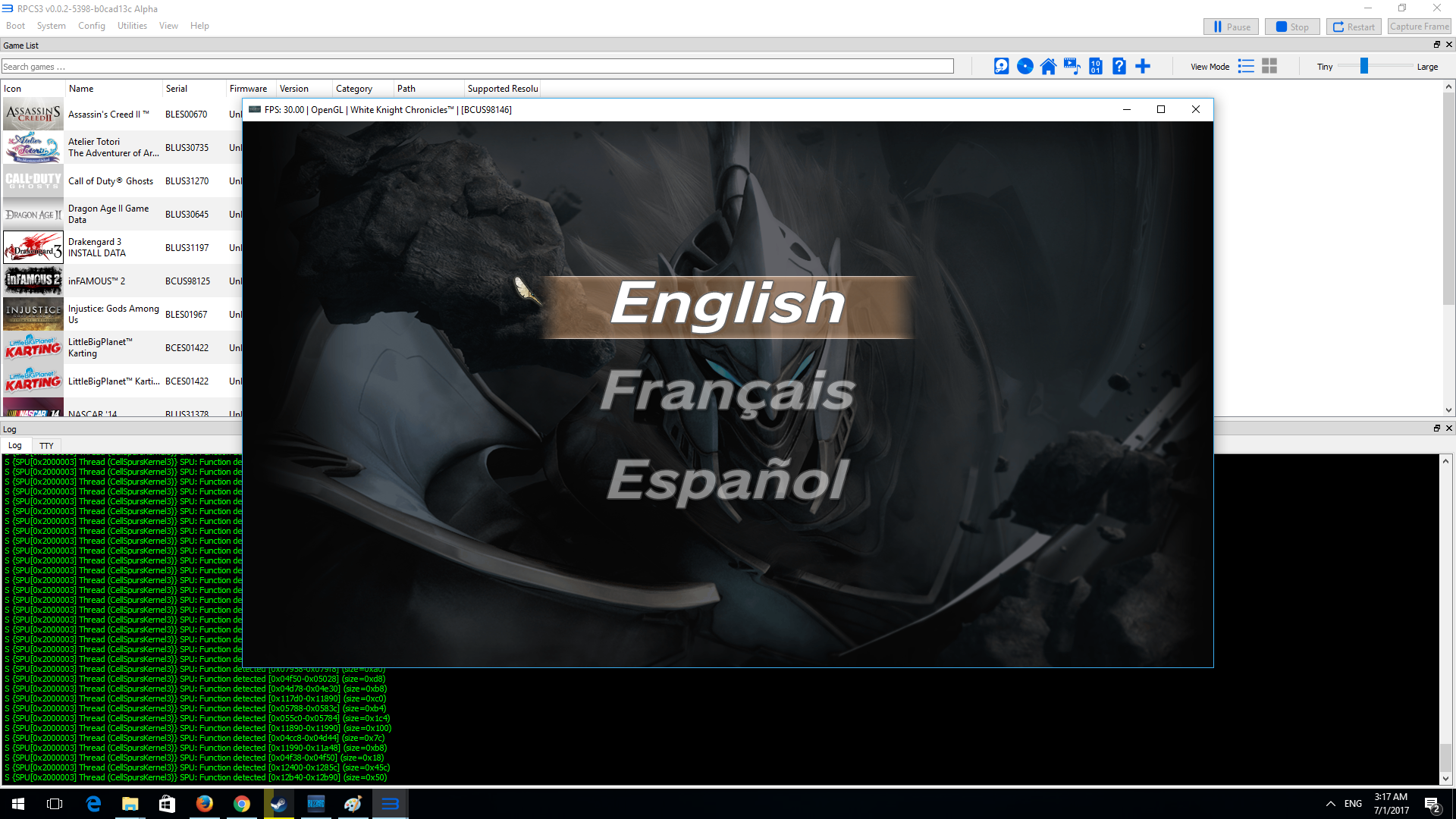Toggle audio/video category filter icon

pyautogui.click(x=1072, y=67)
